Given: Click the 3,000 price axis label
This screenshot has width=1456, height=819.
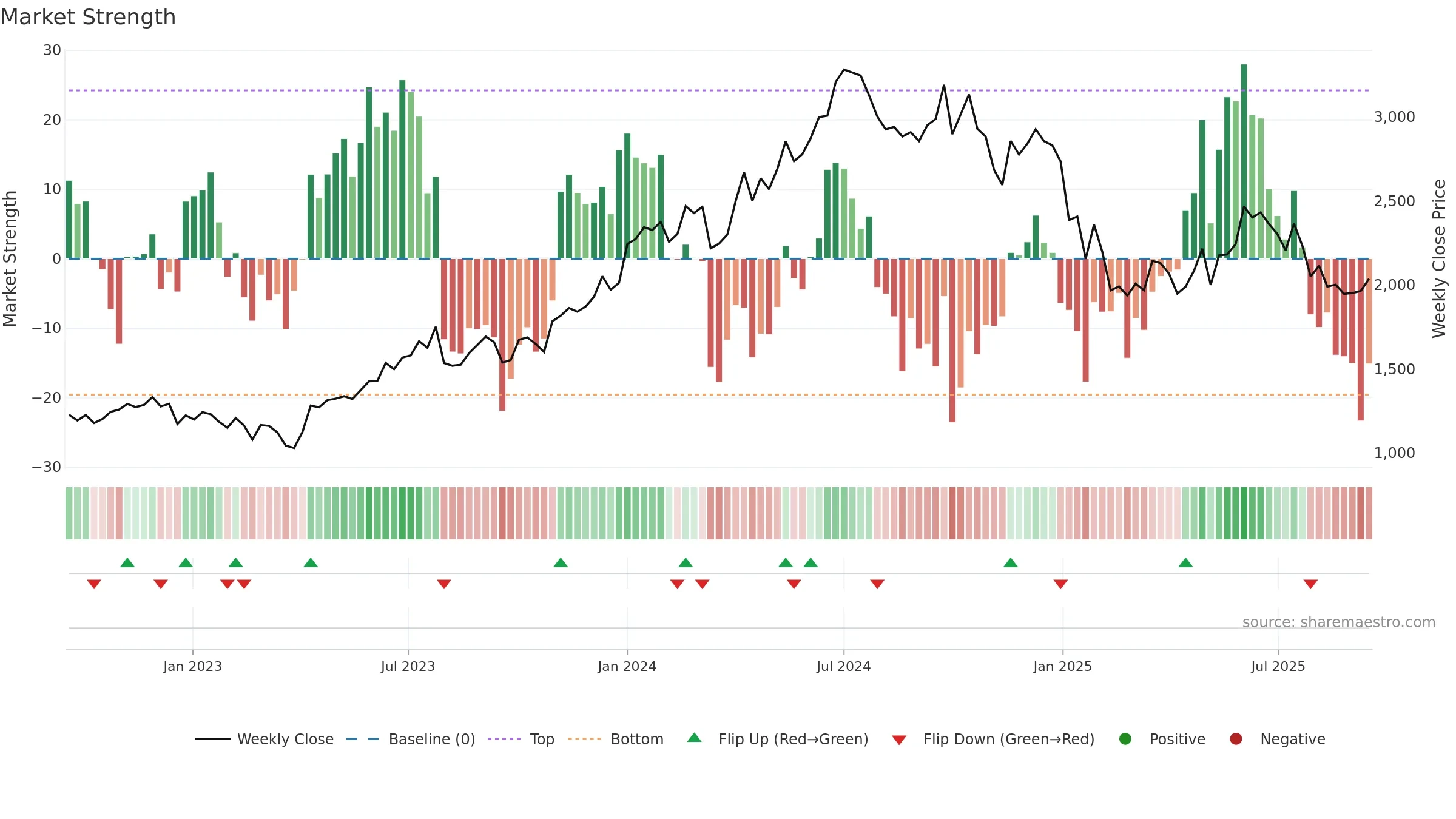Looking at the screenshot, I should 1394,116.
